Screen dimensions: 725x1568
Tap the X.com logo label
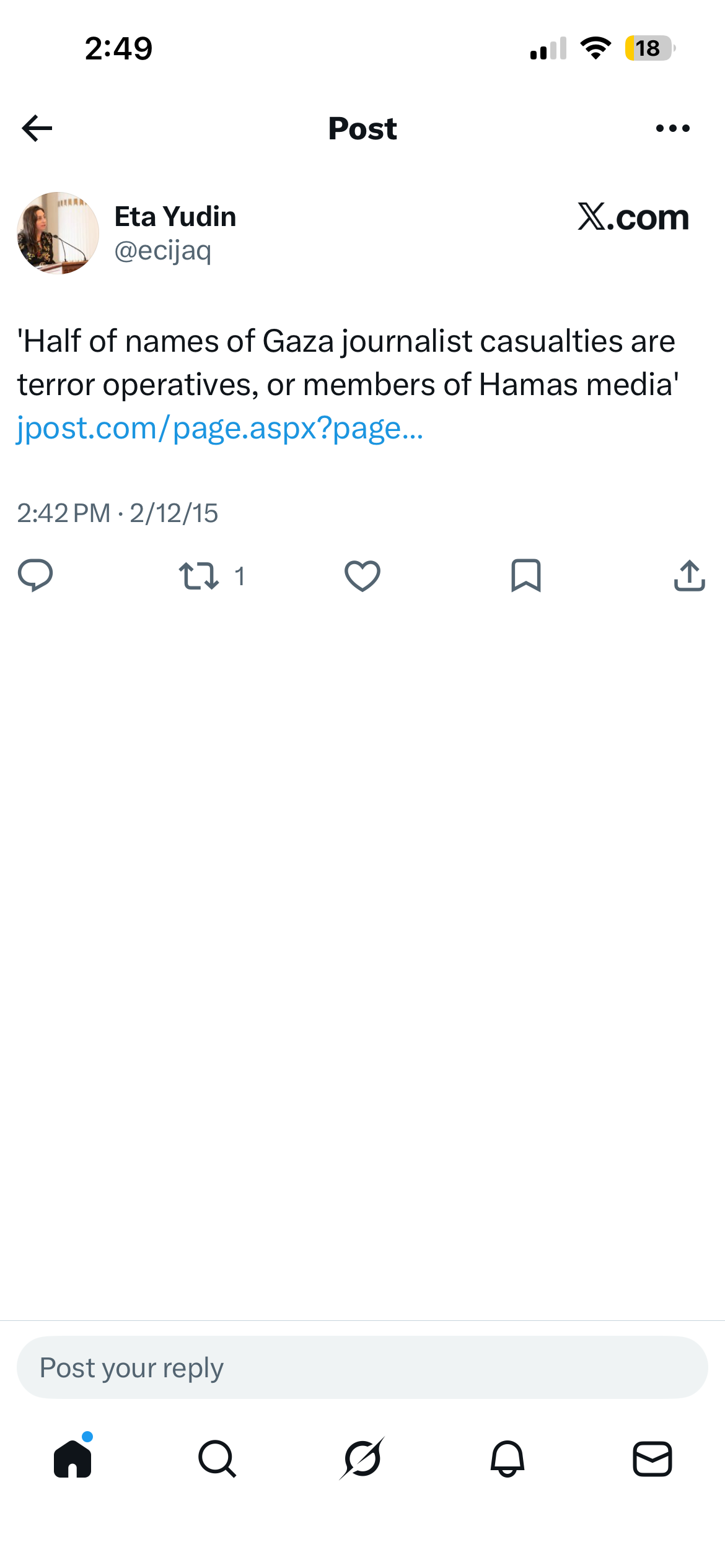tap(633, 217)
